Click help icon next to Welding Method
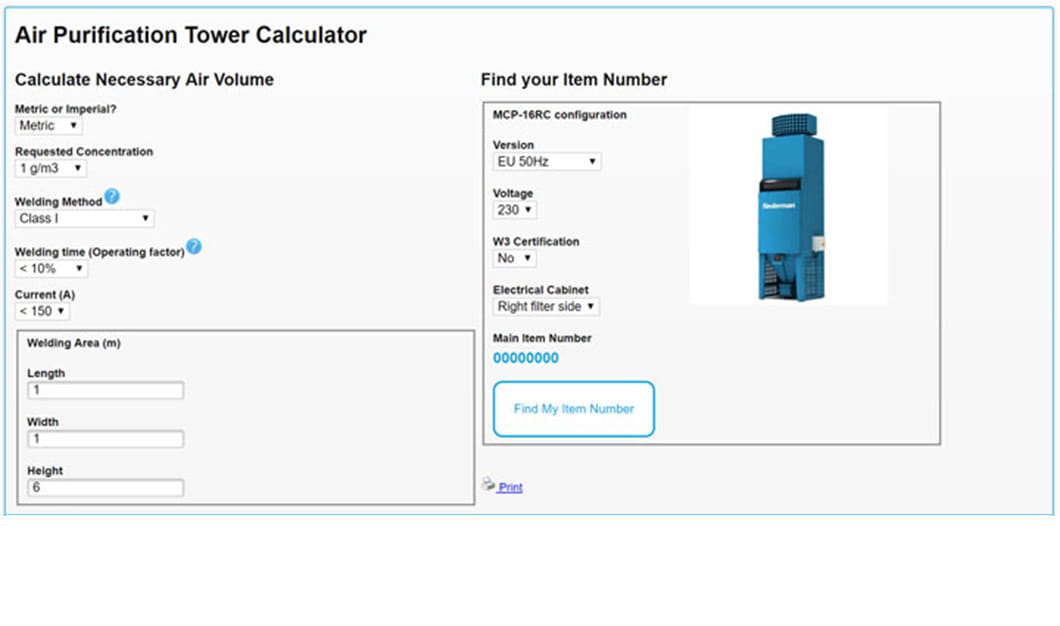Image resolution: width=1060 pixels, height=626 pixels. [112, 197]
